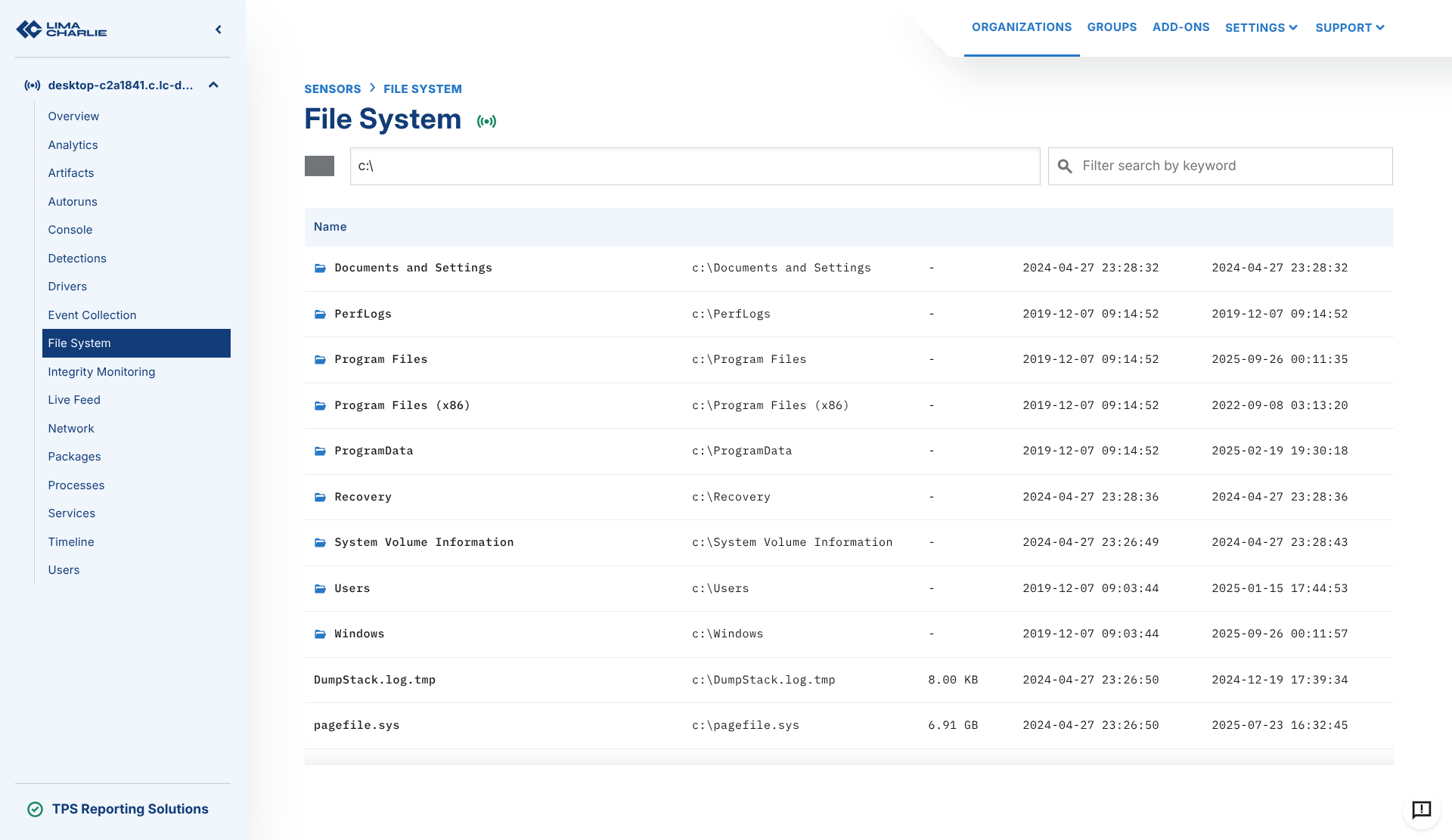This screenshot has width=1452, height=840.
Task: Open the Add-ons tab
Action: pos(1181,27)
